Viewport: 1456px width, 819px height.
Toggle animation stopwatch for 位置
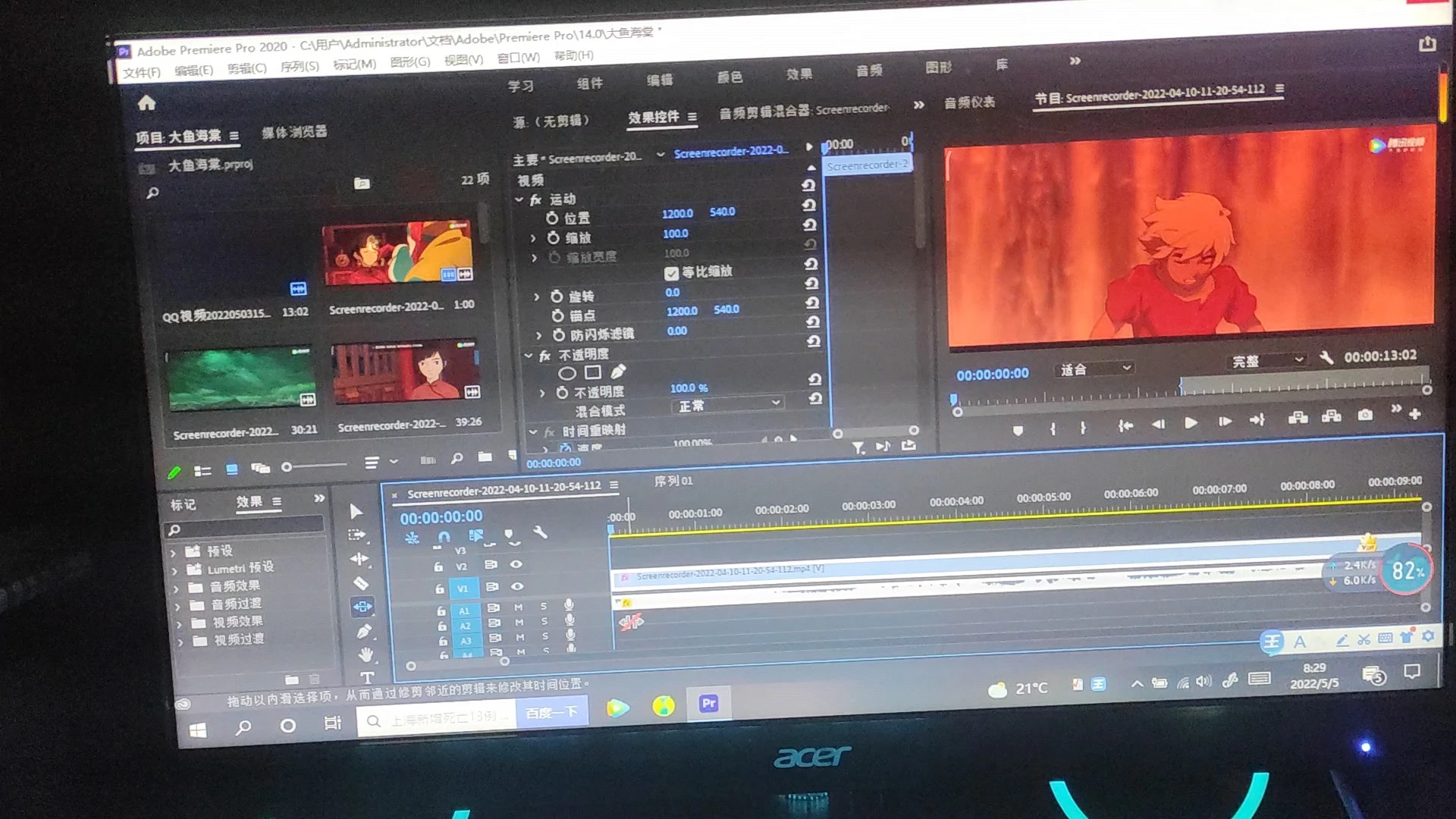pos(552,218)
